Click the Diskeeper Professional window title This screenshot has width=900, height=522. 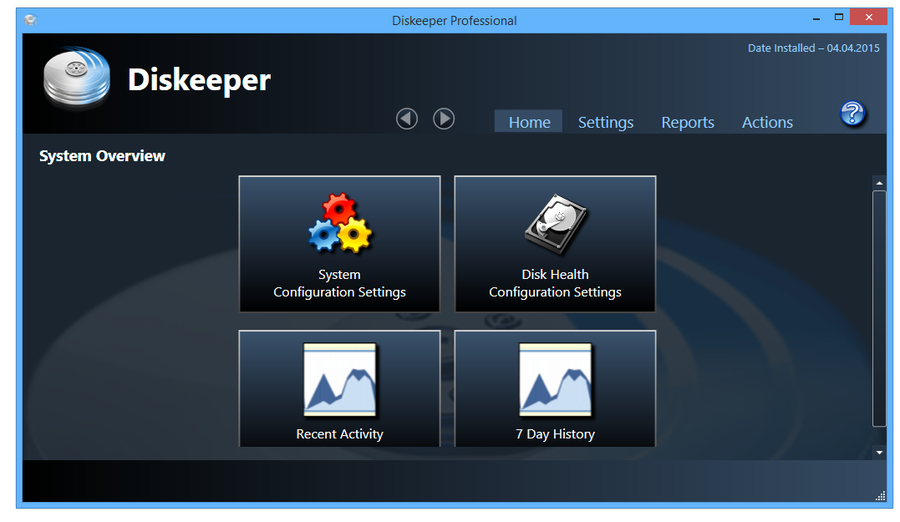454,21
